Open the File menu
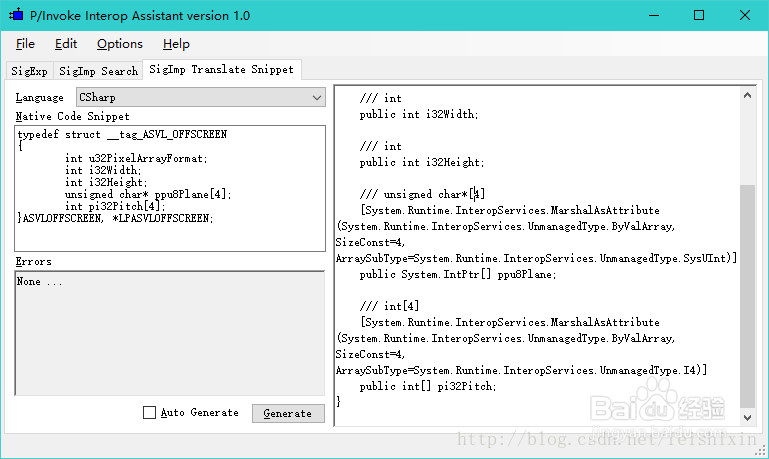Viewport: 769px width, 459px height. [x=25, y=44]
